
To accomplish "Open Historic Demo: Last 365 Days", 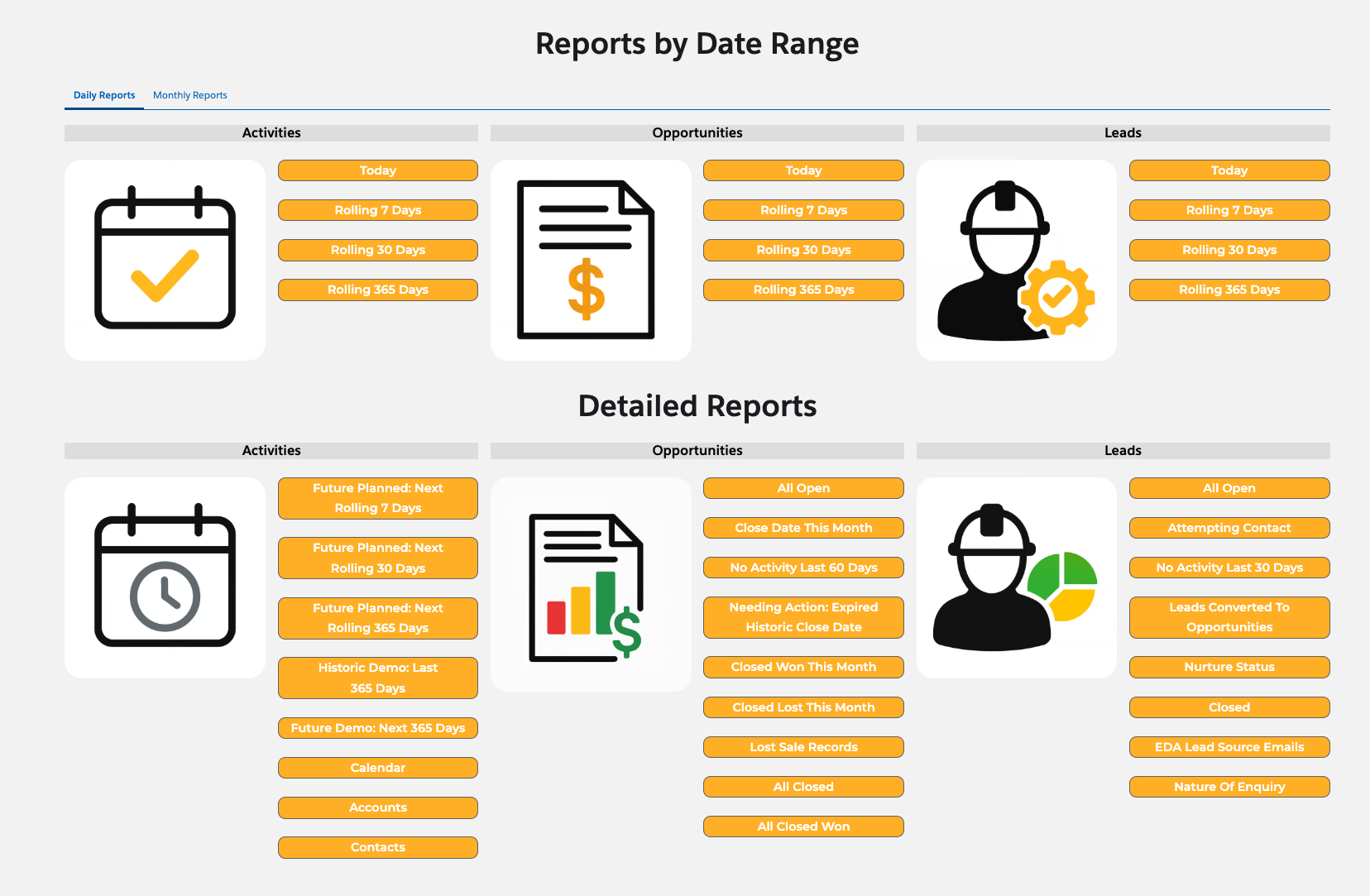I will [x=378, y=678].
